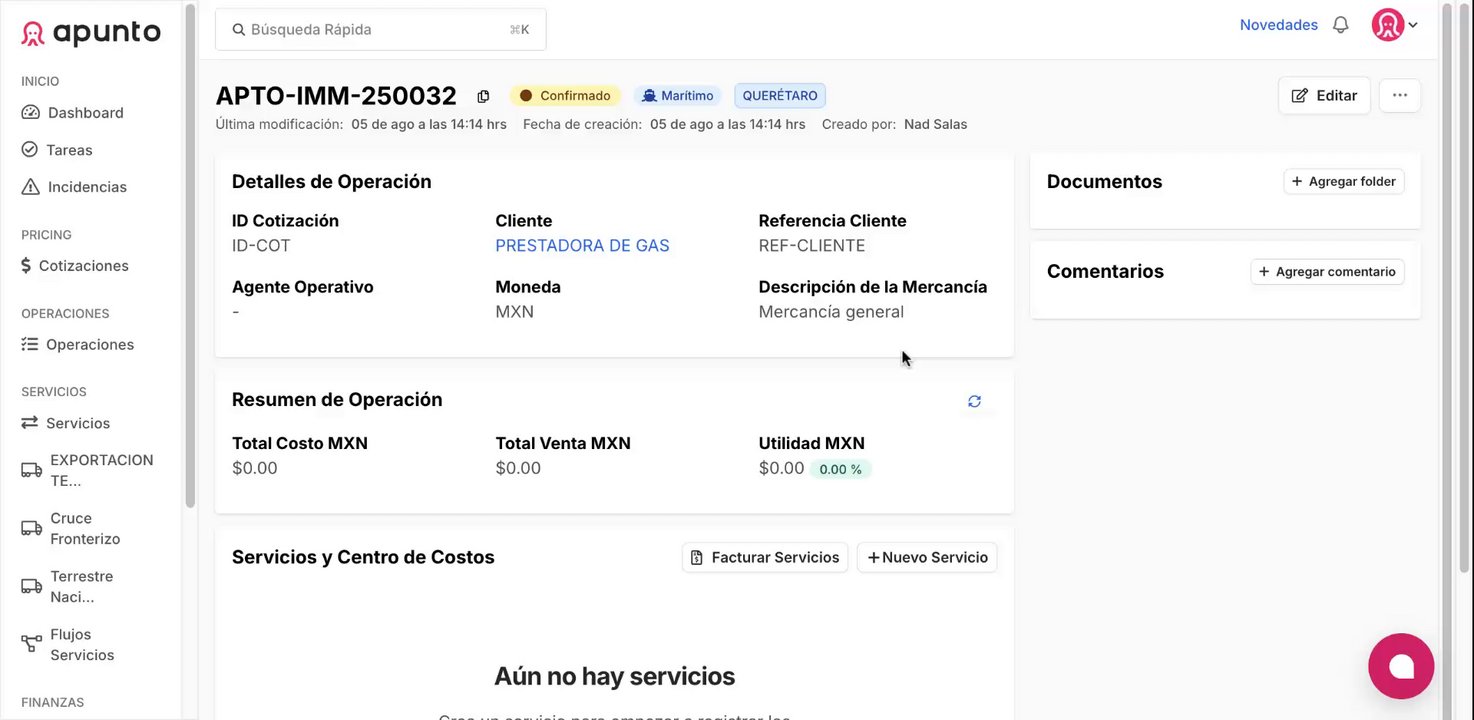Add a Nuevo Servicio
The image size is (1474, 720).
(x=927, y=557)
